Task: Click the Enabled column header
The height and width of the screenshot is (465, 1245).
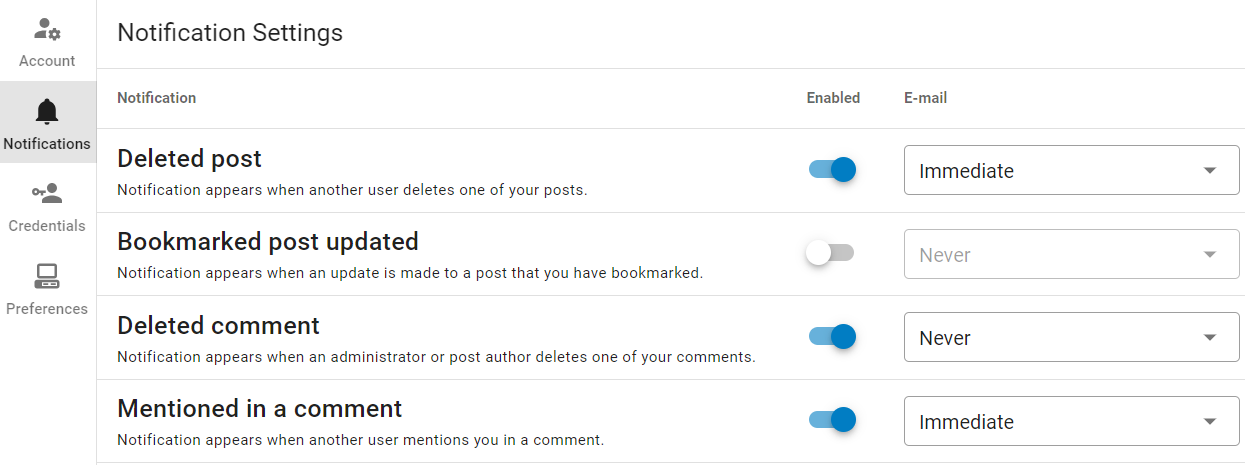Action: point(833,98)
